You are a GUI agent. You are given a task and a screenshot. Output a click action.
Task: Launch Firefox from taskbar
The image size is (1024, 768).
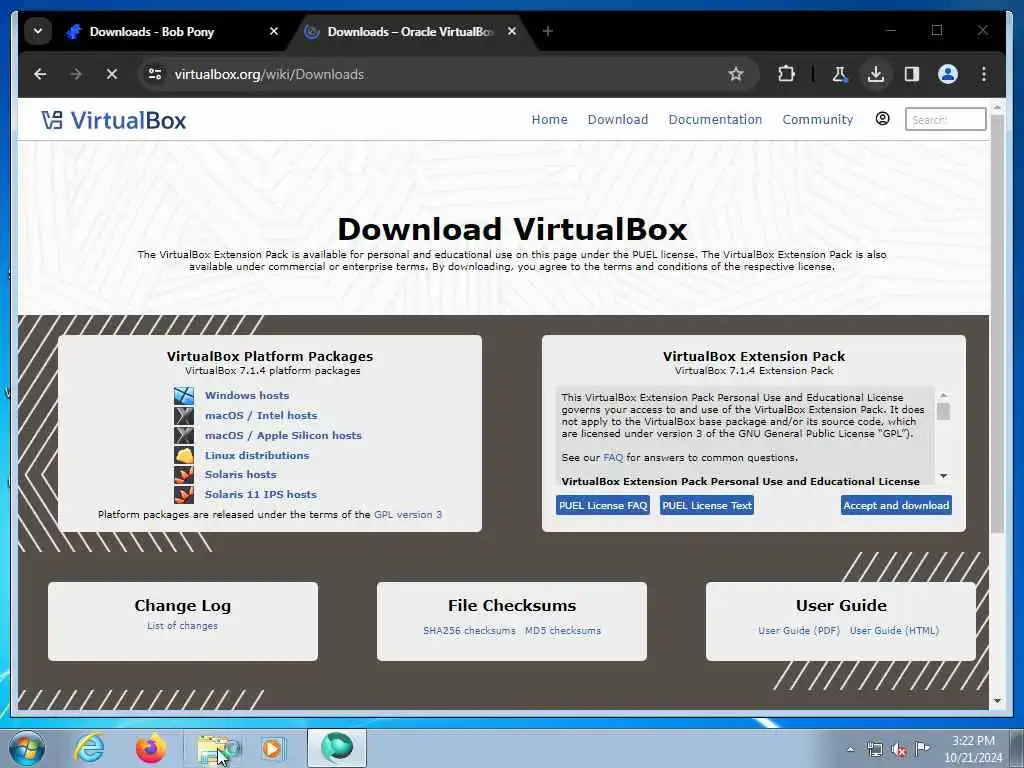click(151, 748)
